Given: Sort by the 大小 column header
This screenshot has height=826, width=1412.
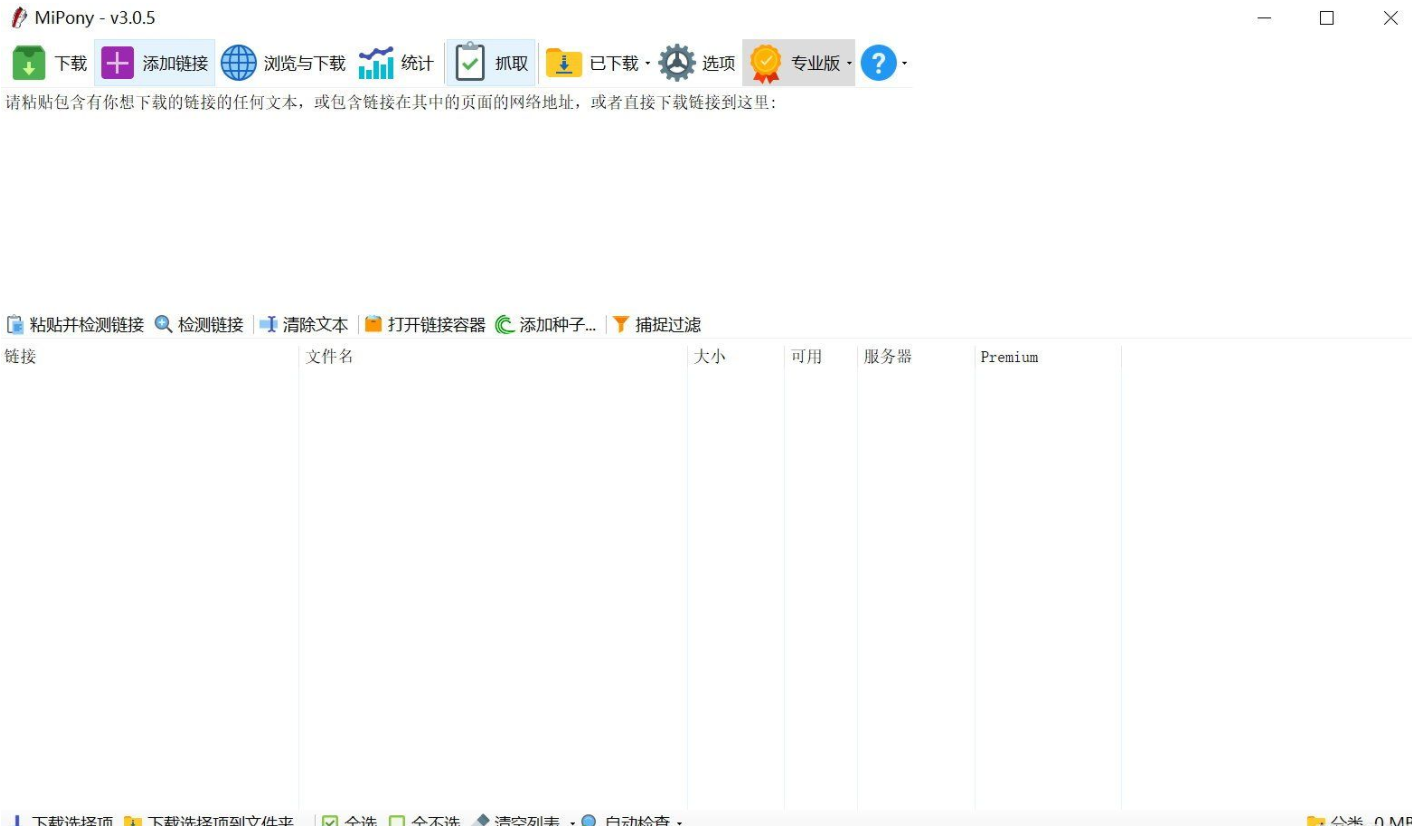Looking at the screenshot, I should 736,357.
